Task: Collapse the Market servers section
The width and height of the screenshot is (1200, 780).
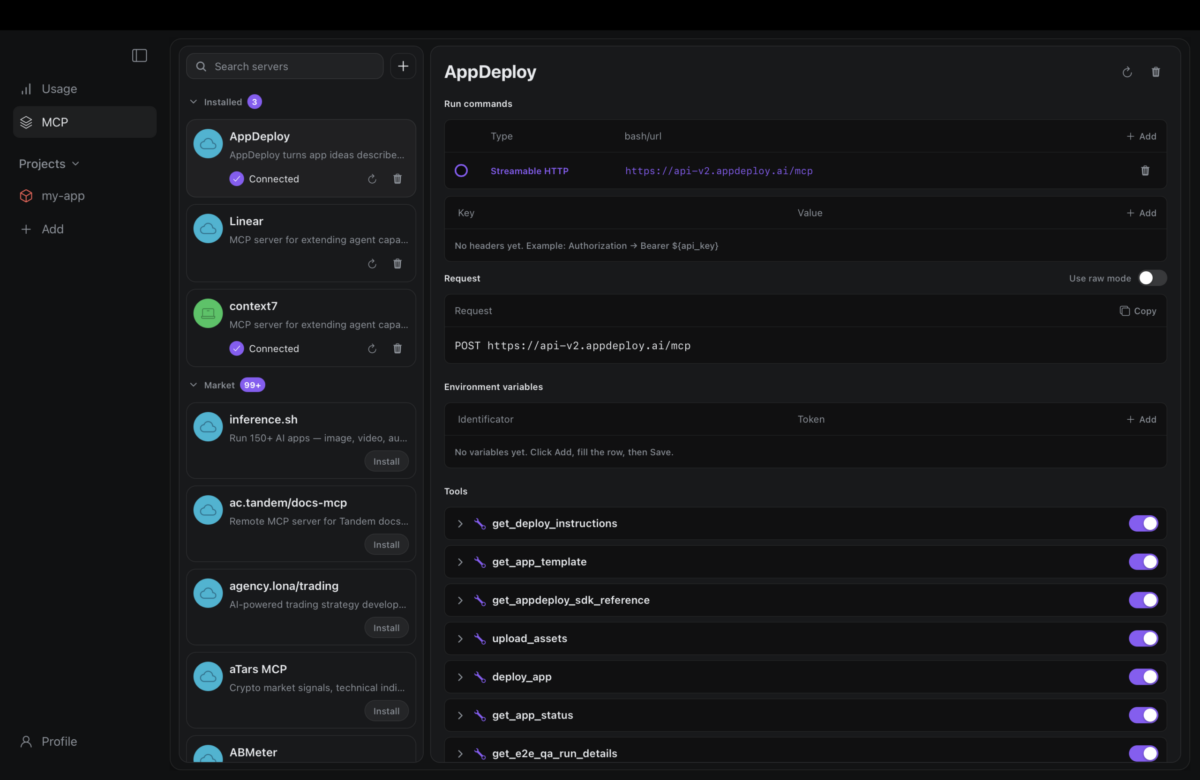Action: coord(194,385)
